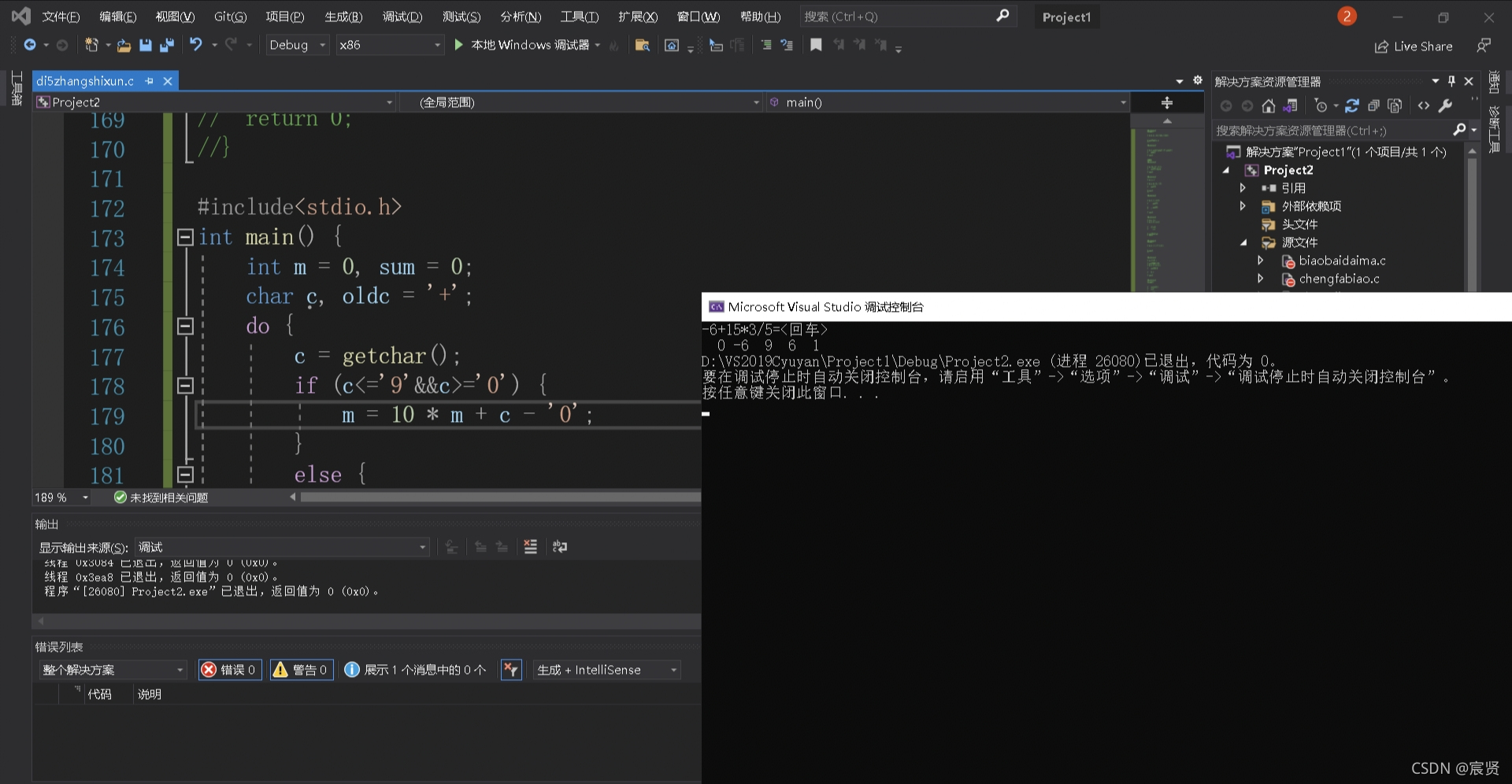The width and height of the screenshot is (1512, 784).
Task: Open the Debug configuration dropdown
Action: click(297, 46)
